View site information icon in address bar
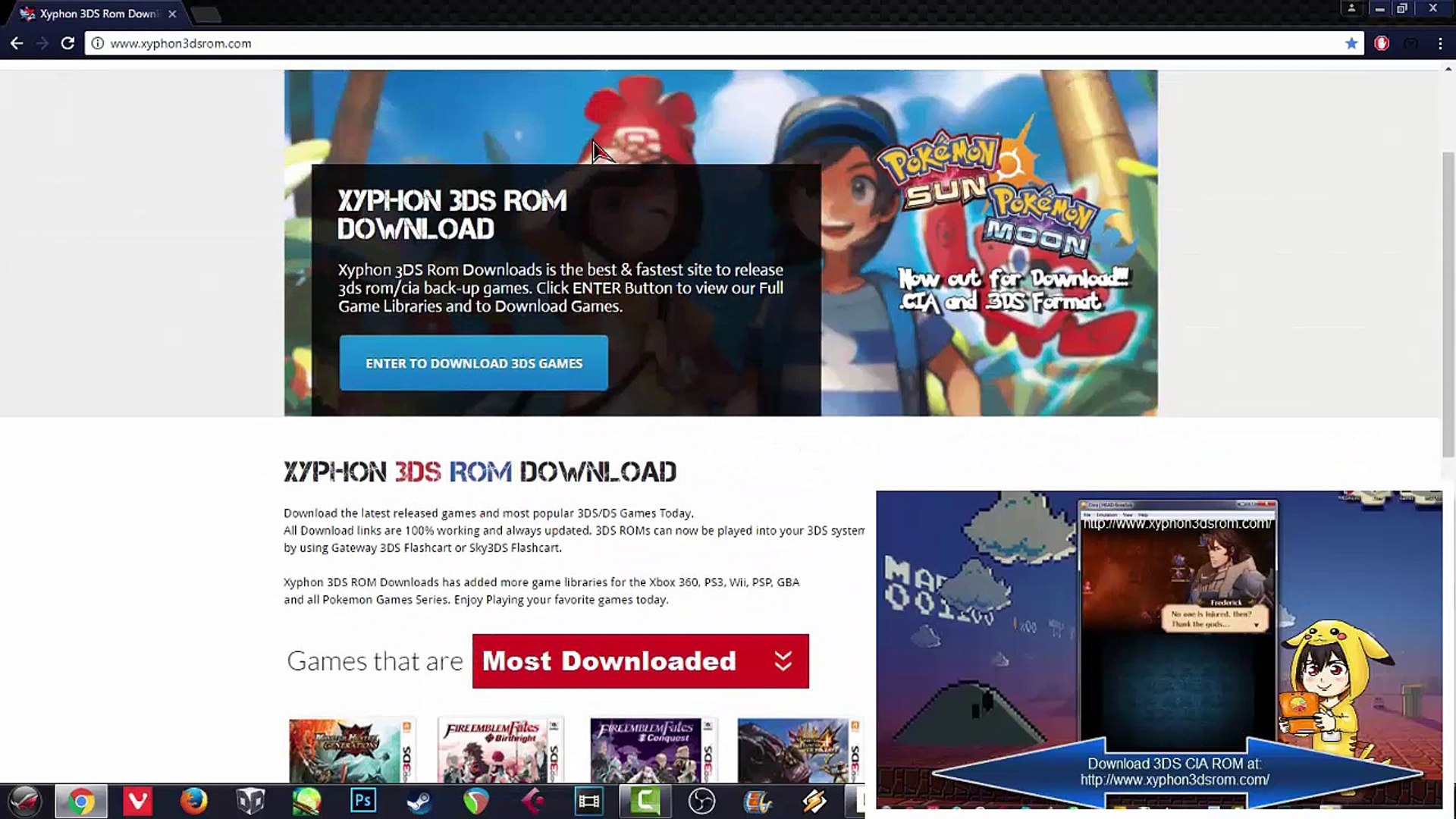Viewport: 1456px width, 819px height. point(98,43)
